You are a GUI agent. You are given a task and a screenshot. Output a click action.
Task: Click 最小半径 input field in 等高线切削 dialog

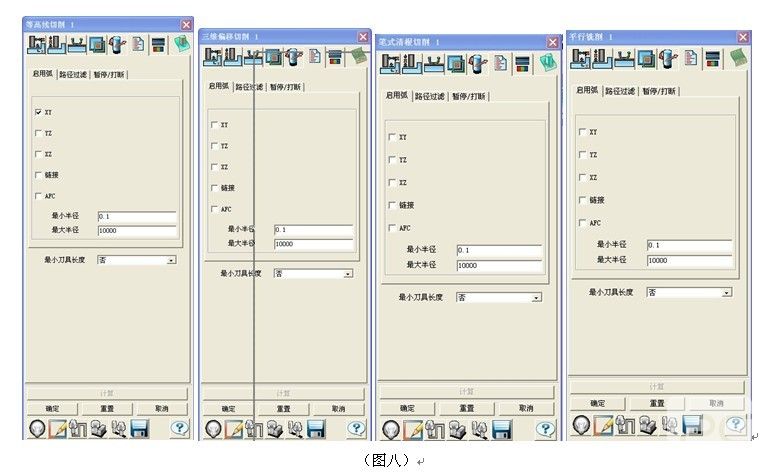[x=137, y=216]
